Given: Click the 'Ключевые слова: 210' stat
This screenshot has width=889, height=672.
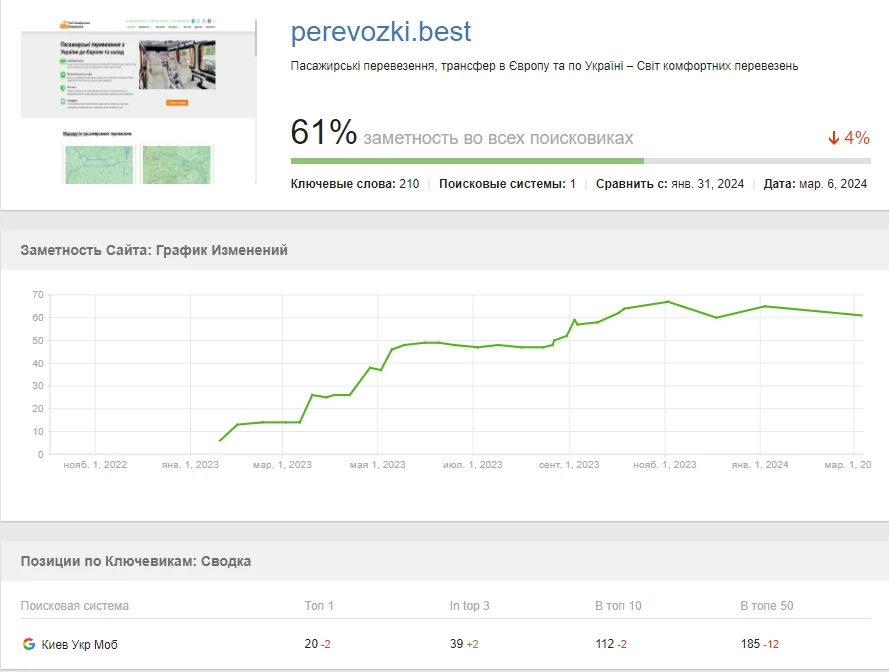Looking at the screenshot, I should pos(355,184).
